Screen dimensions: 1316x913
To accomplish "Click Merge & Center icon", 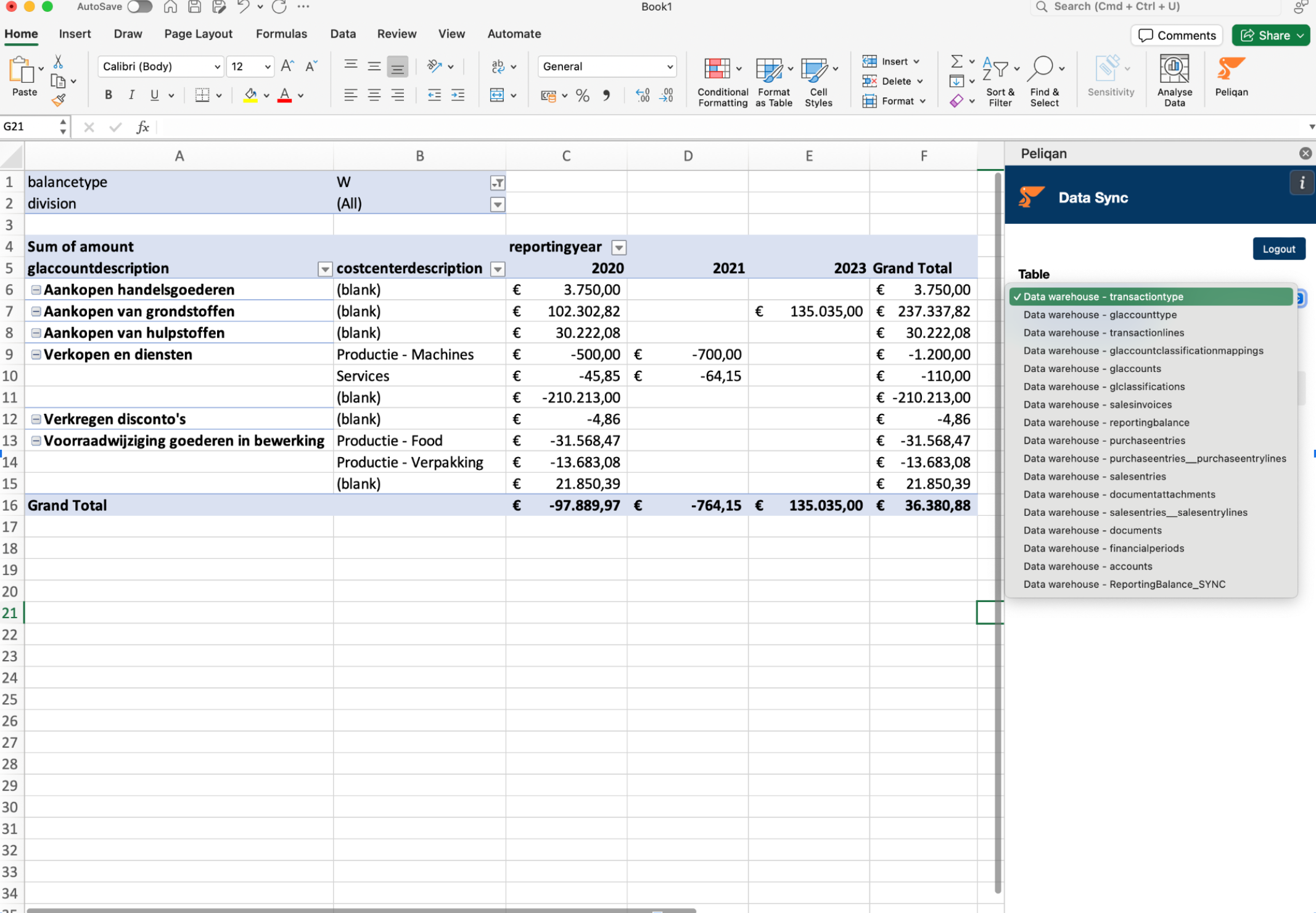I will tap(497, 95).
